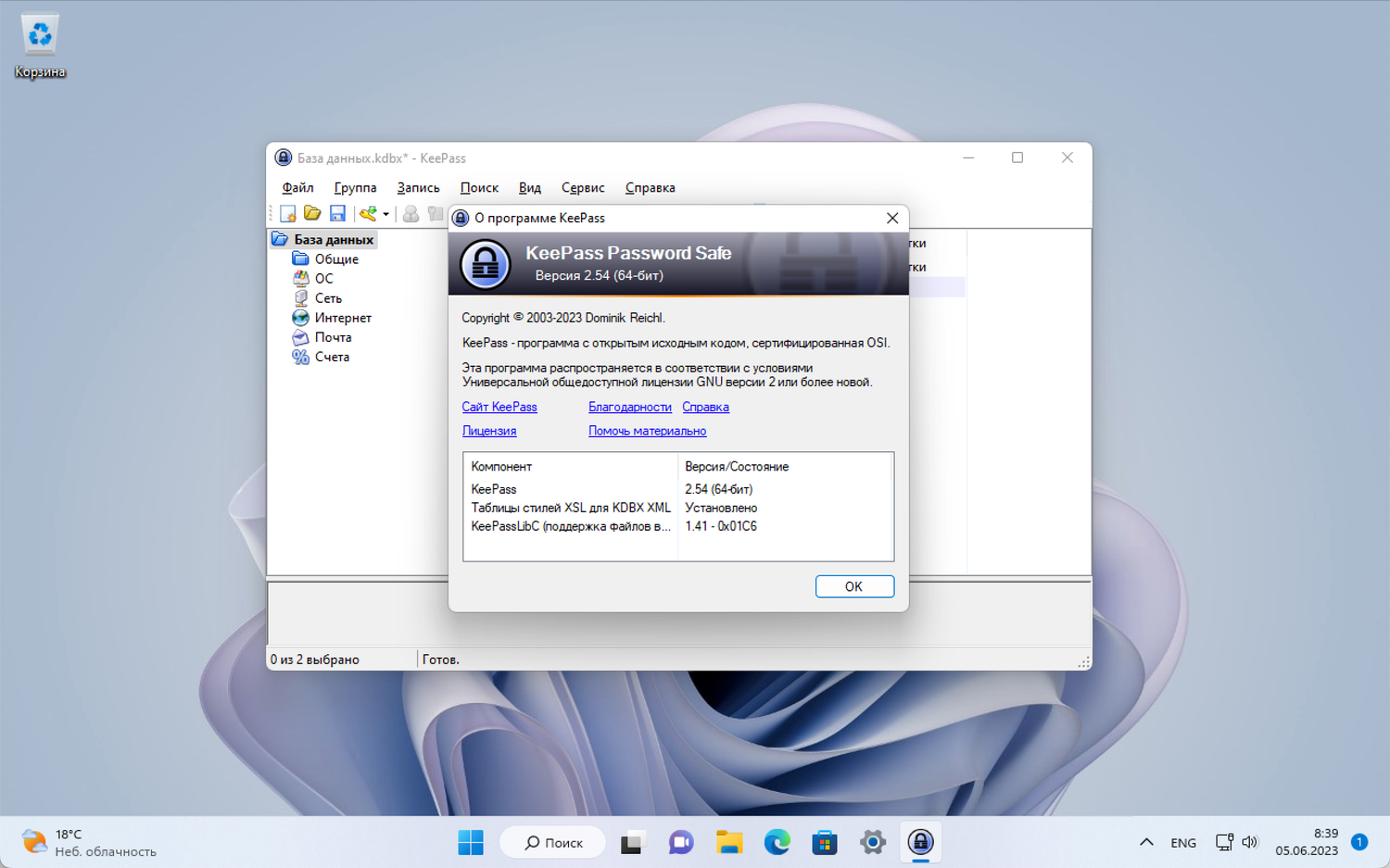Open the Сервис menu

pyautogui.click(x=583, y=187)
